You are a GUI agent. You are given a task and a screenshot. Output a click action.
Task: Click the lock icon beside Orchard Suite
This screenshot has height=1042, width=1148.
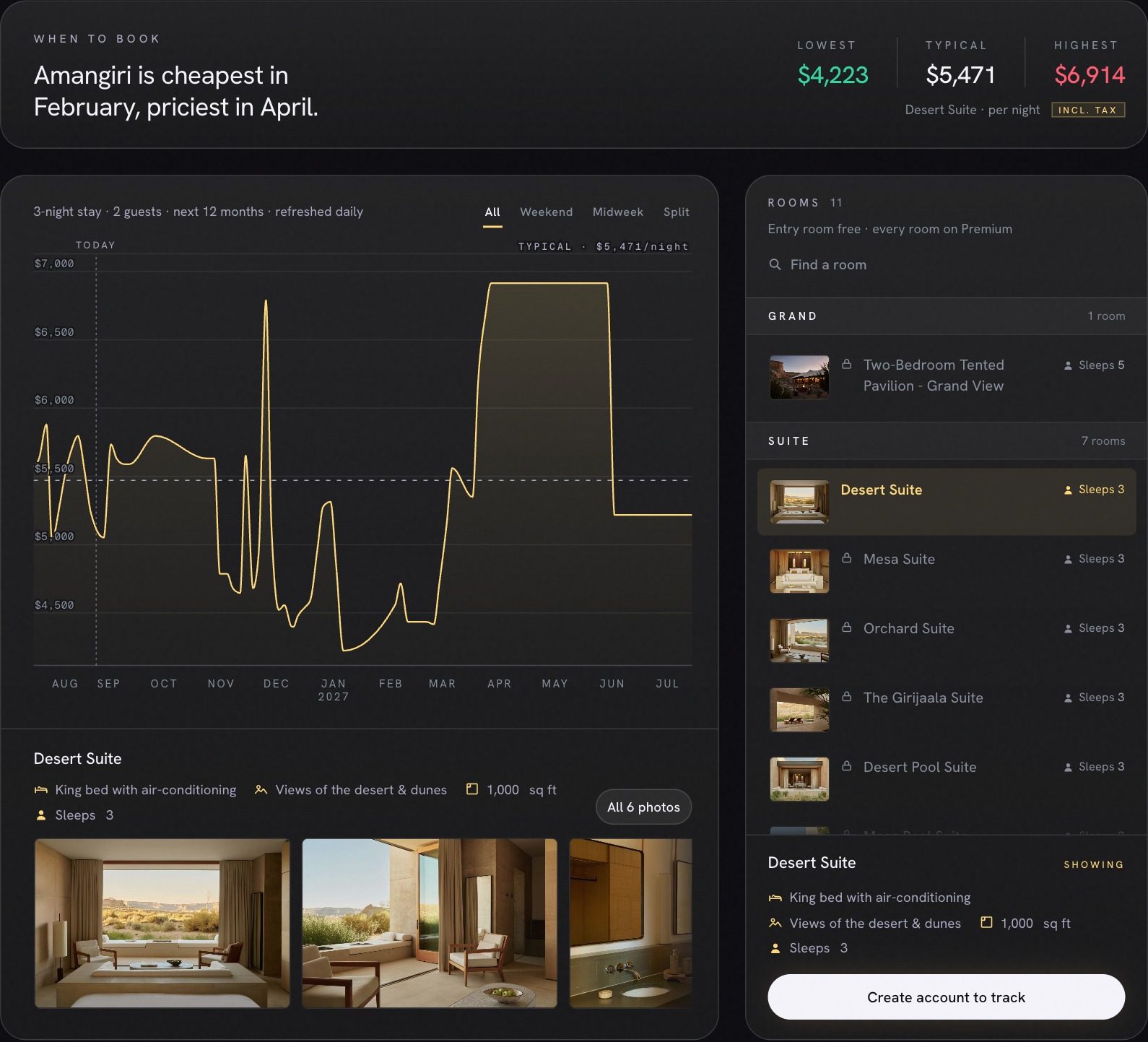point(847,628)
